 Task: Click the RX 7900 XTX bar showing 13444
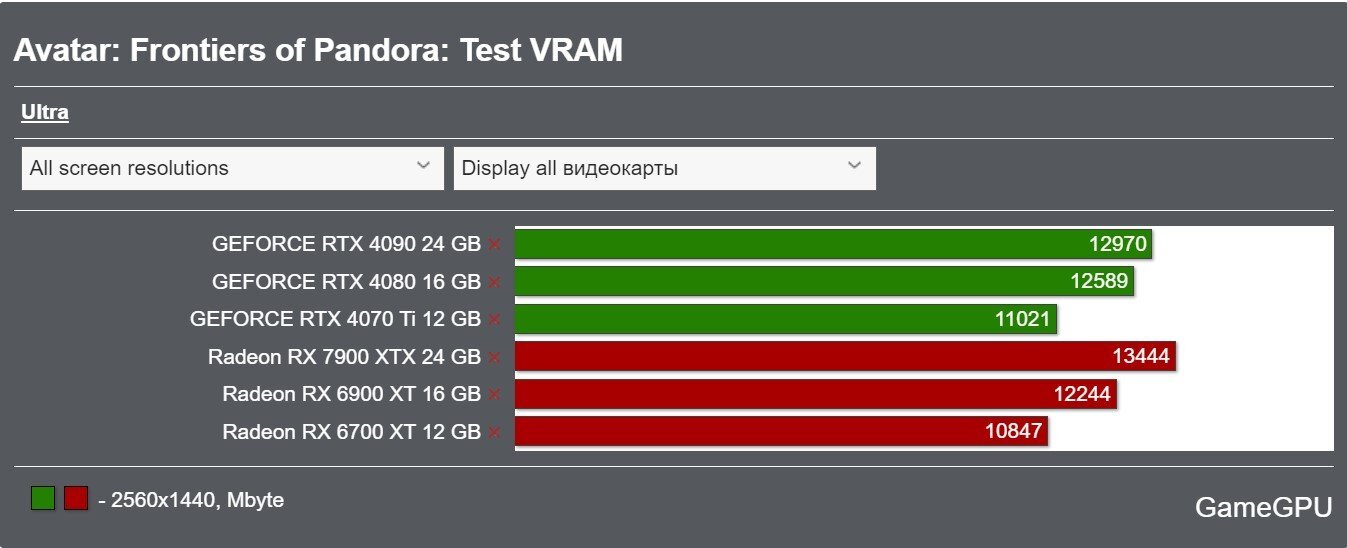[x=845, y=356]
